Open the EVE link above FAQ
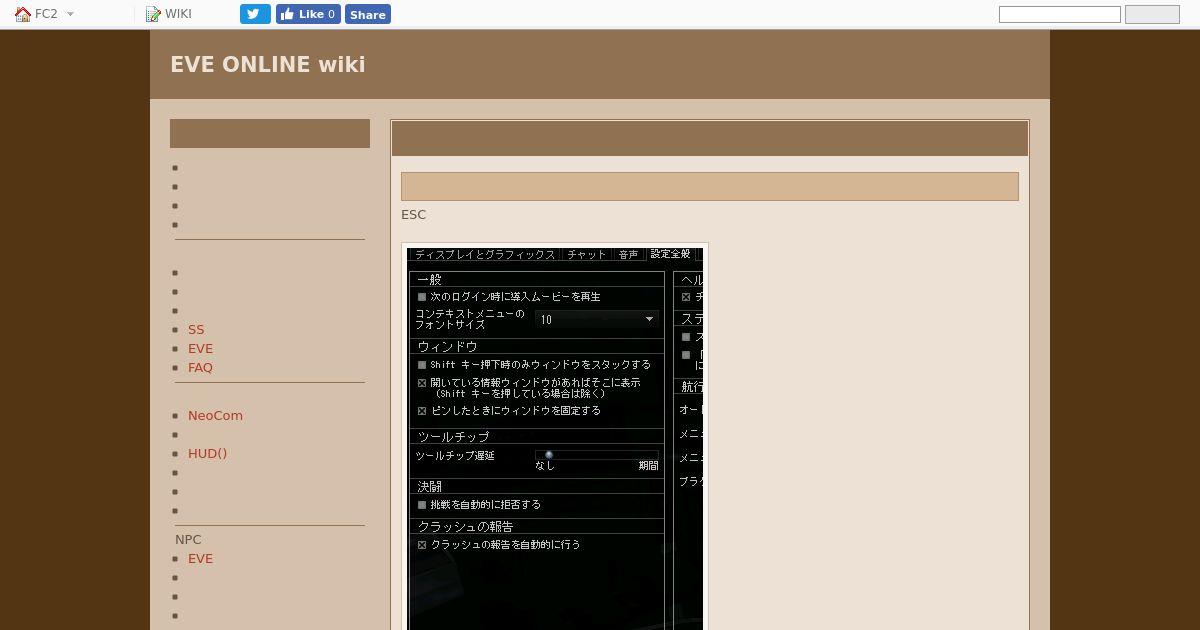This screenshot has height=630, width=1200. tap(200, 348)
